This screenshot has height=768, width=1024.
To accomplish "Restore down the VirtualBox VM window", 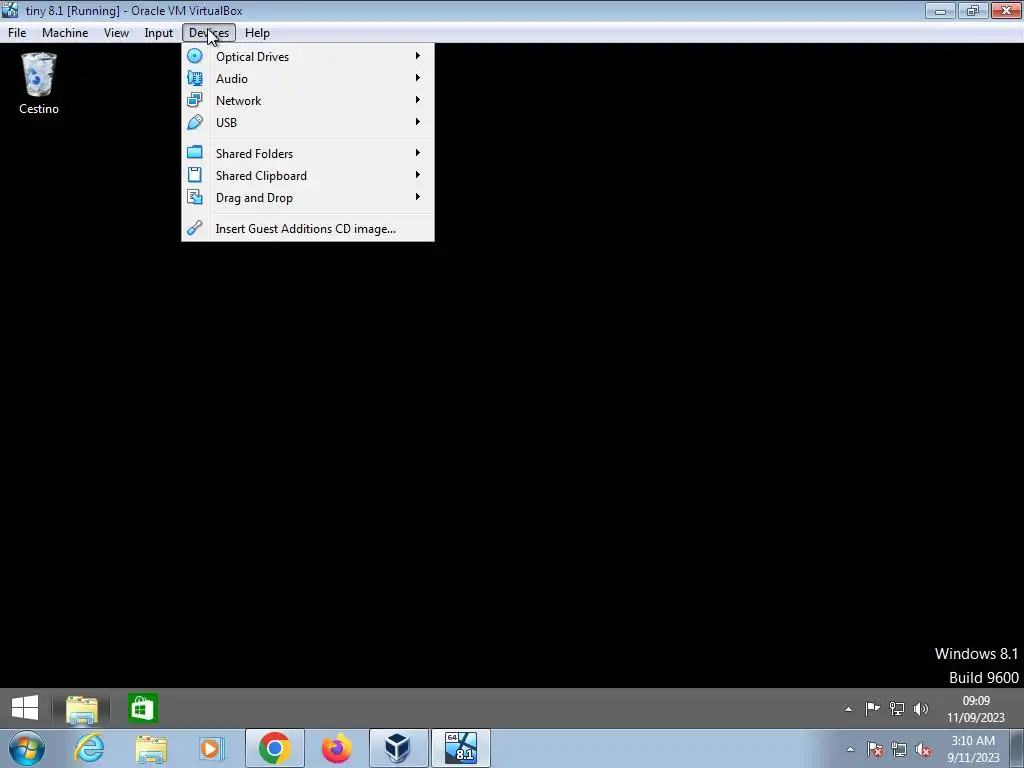I will tap(973, 10).
